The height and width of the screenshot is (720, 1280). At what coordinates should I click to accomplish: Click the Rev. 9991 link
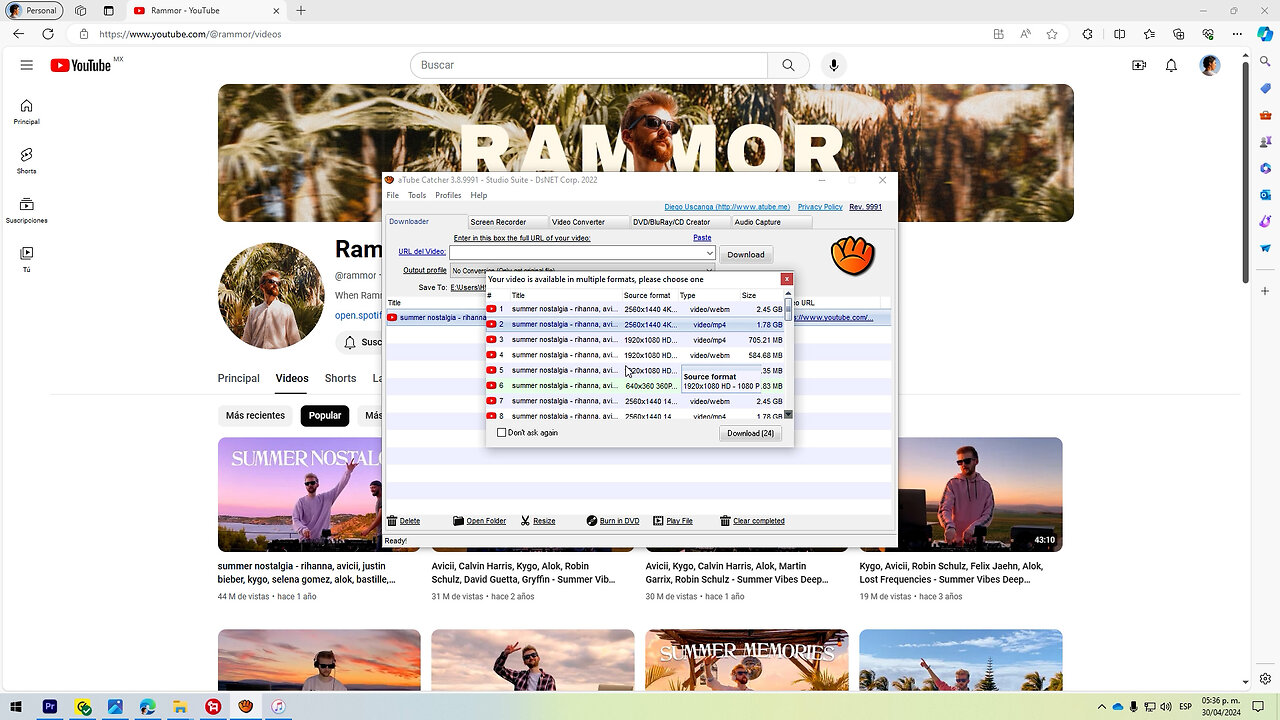[x=866, y=207]
